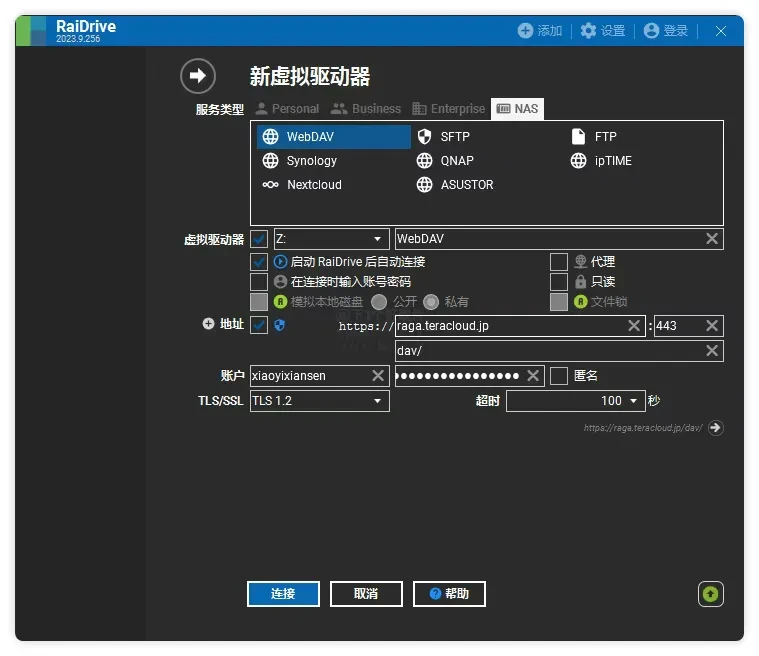The width and height of the screenshot is (759, 656).
Task: Clear the xiaoyixiansen account field
Action: pyautogui.click(x=378, y=376)
